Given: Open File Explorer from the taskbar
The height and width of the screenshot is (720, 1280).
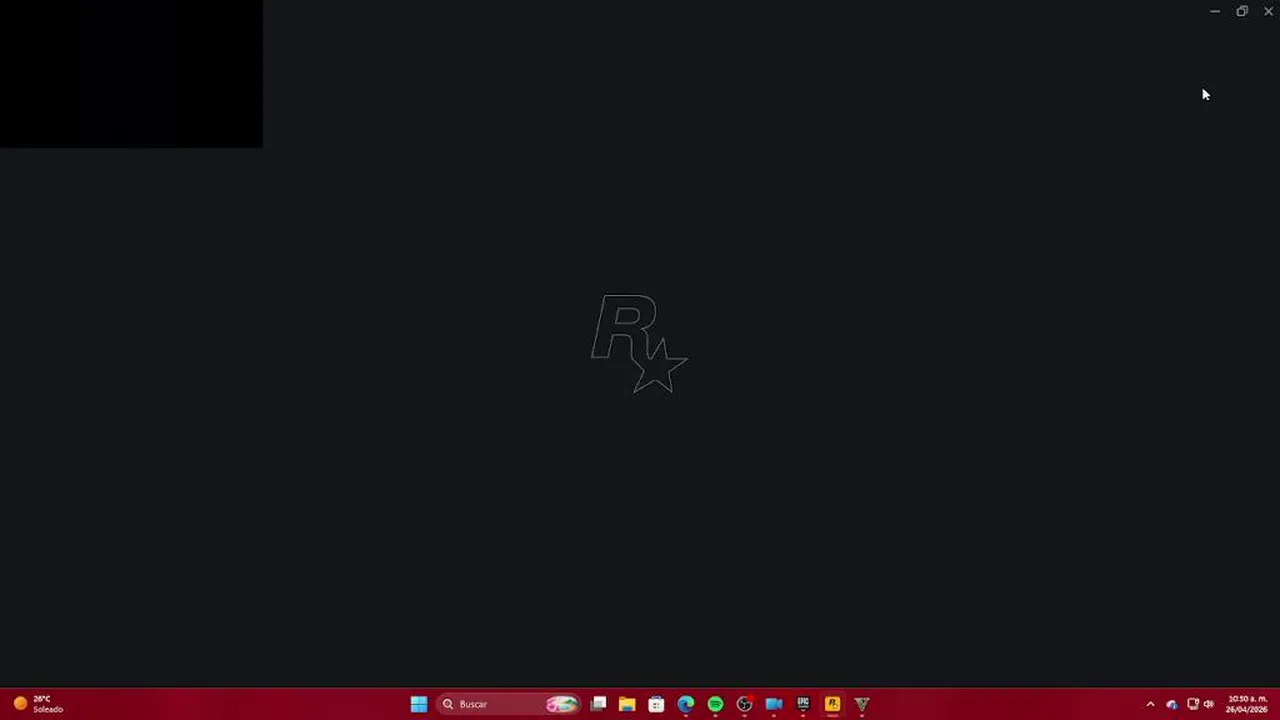Looking at the screenshot, I should (627, 704).
